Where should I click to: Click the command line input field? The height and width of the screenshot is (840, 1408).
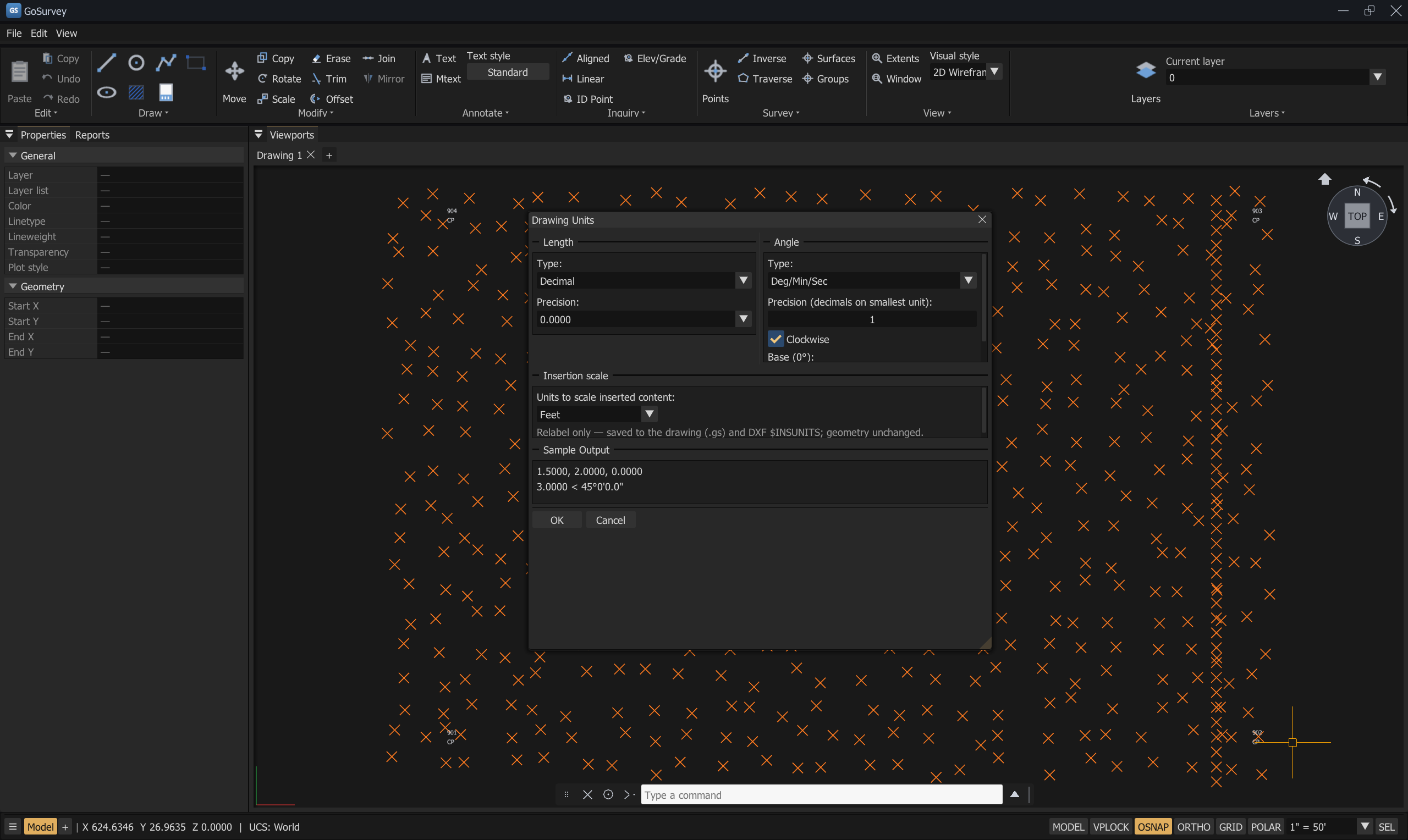pyautogui.click(x=821, y=795)
